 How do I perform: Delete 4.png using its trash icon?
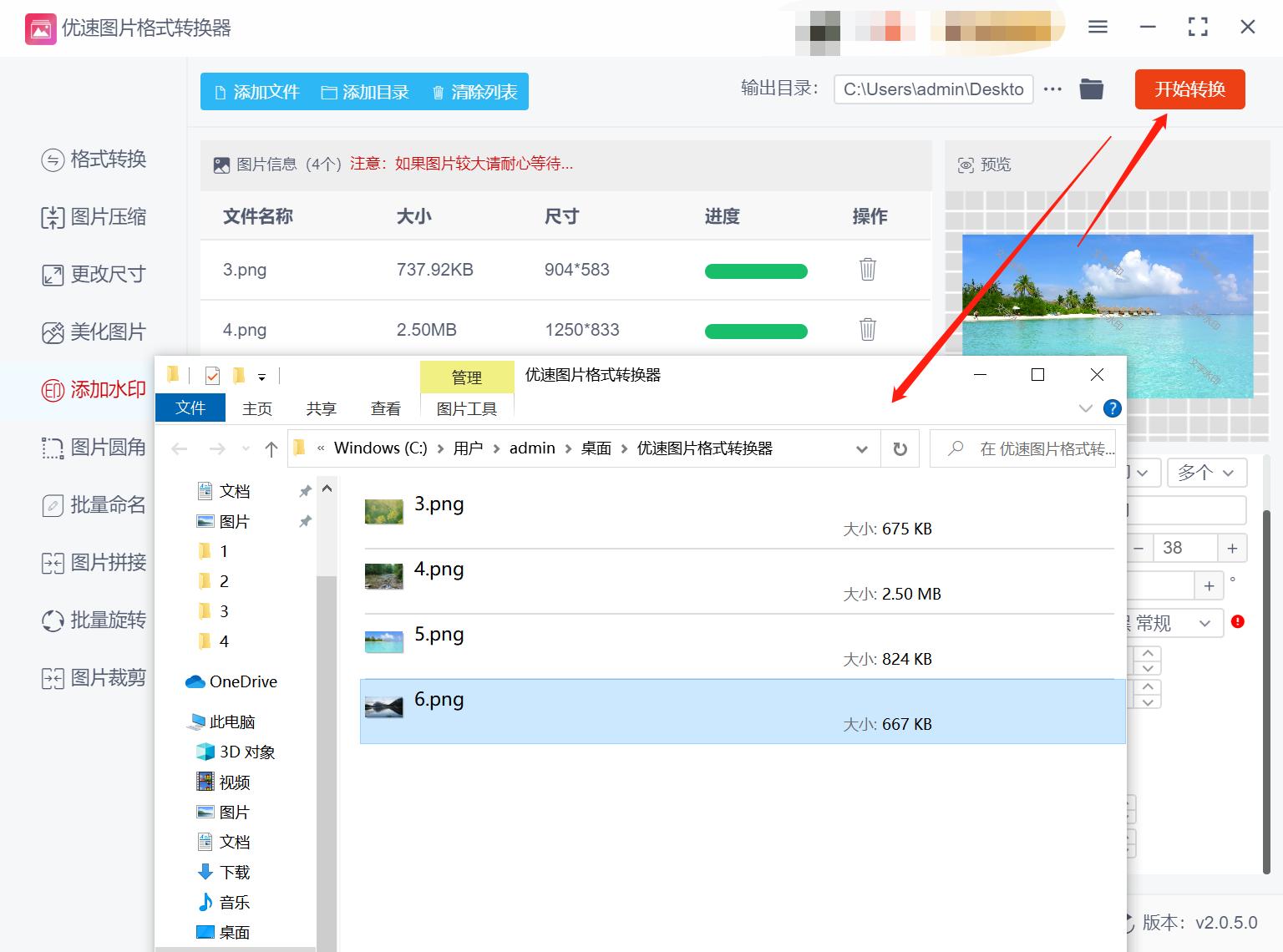868,329
